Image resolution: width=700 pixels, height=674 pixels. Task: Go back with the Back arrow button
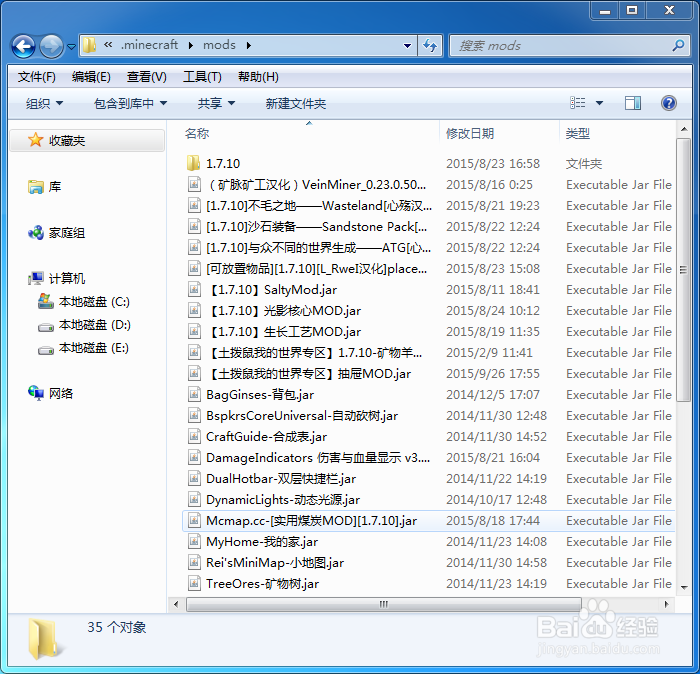tap(23, 46)
